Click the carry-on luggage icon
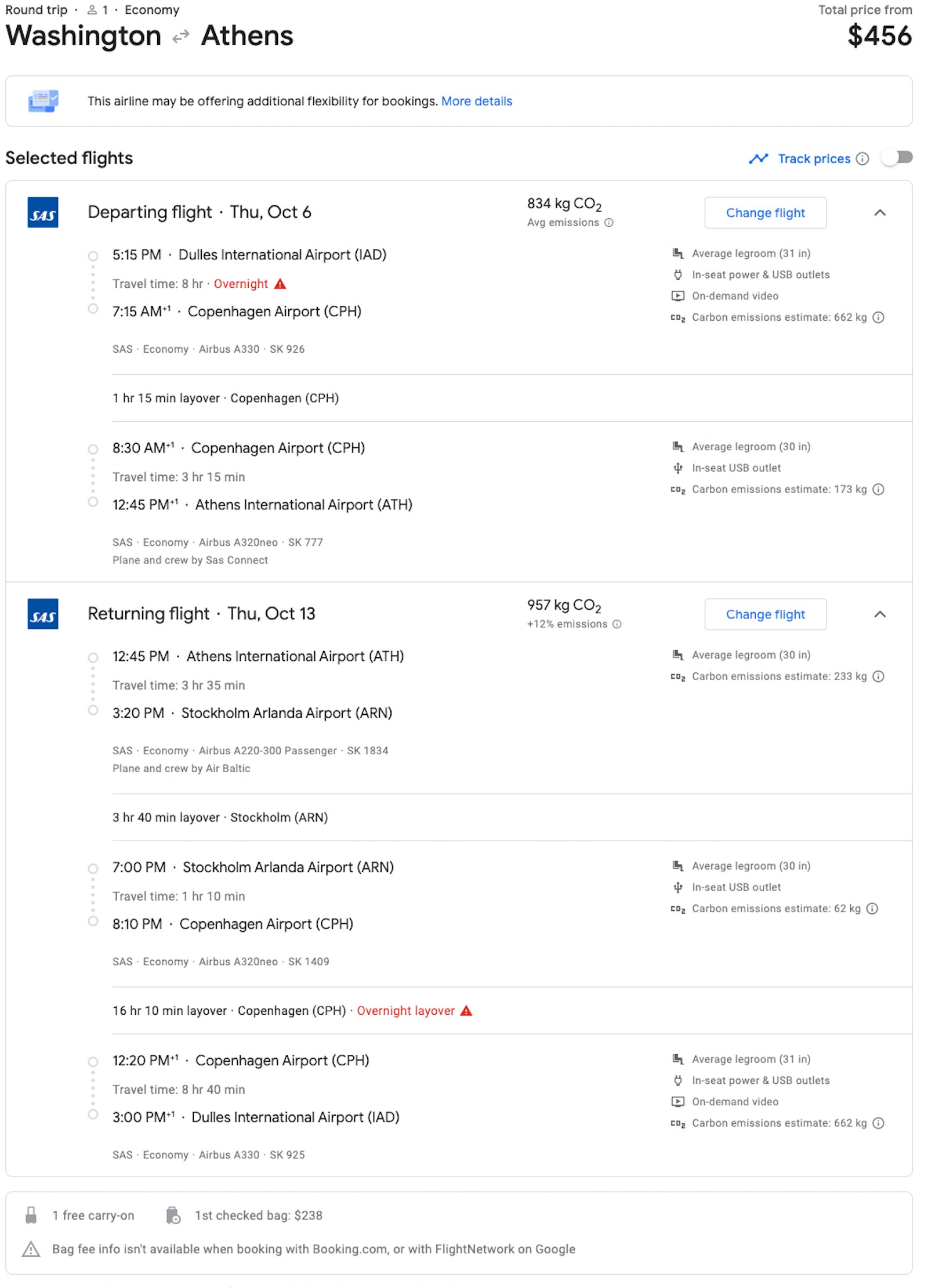Screen dimensions: 928x1288 [x=30, y=1214]
